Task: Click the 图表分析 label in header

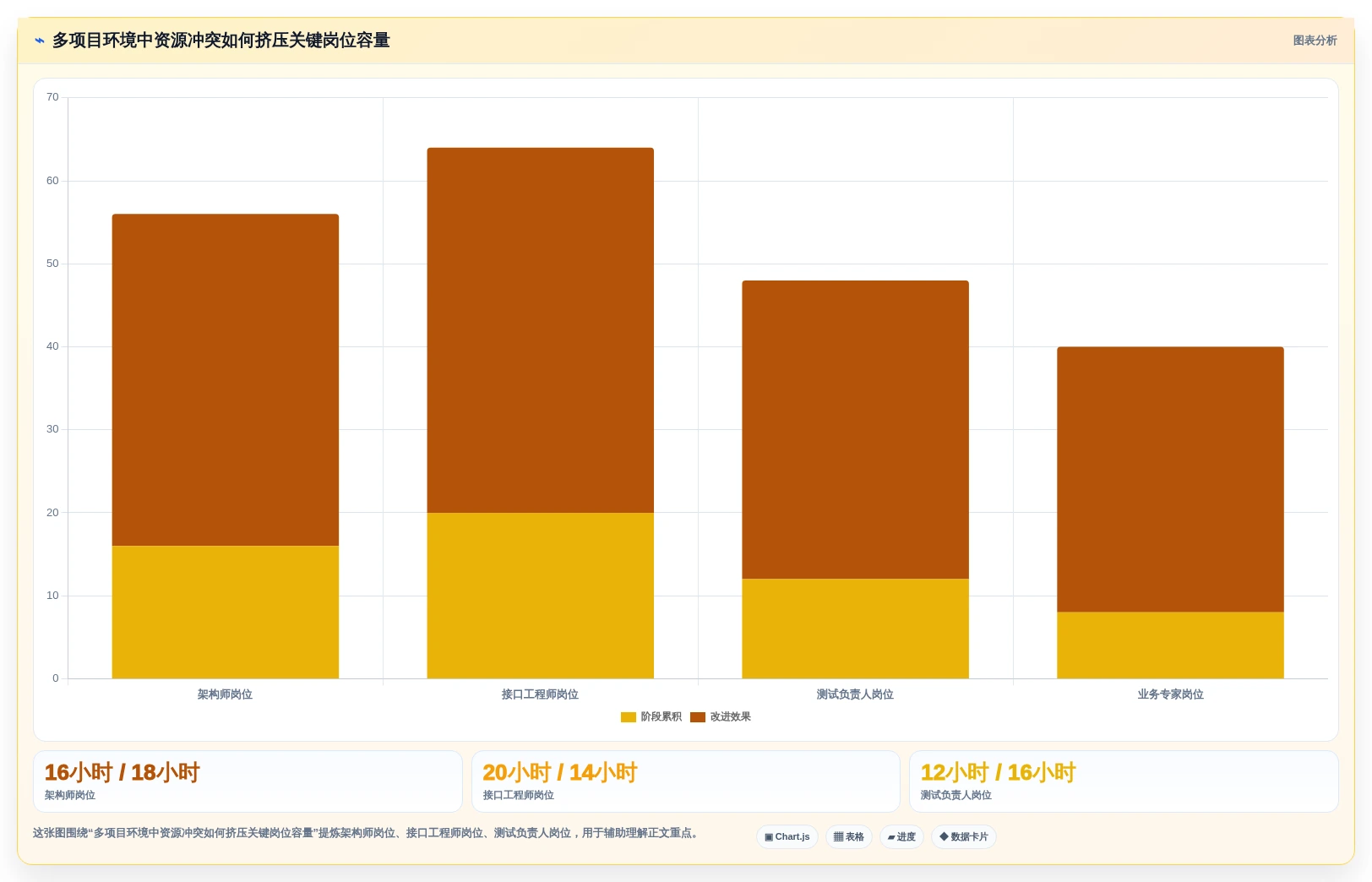Action: pyautogui.click(x=1315, y=41)
